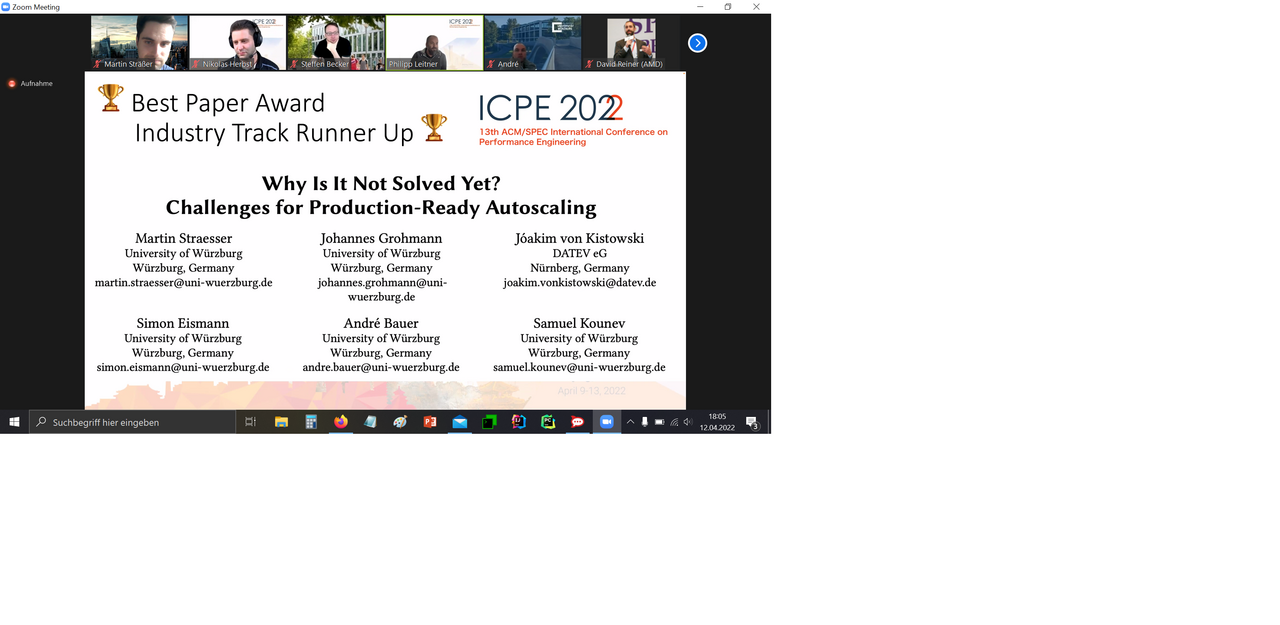Viewport: 1280px width, 625px height.
Task: Expand hidden system tray icons chevron
Action: click(630, 422)
